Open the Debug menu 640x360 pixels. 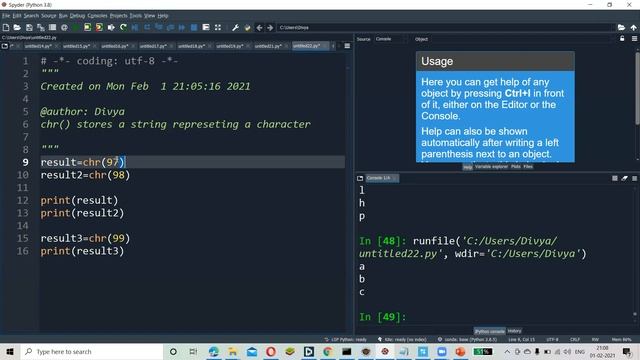pos(77,16)
